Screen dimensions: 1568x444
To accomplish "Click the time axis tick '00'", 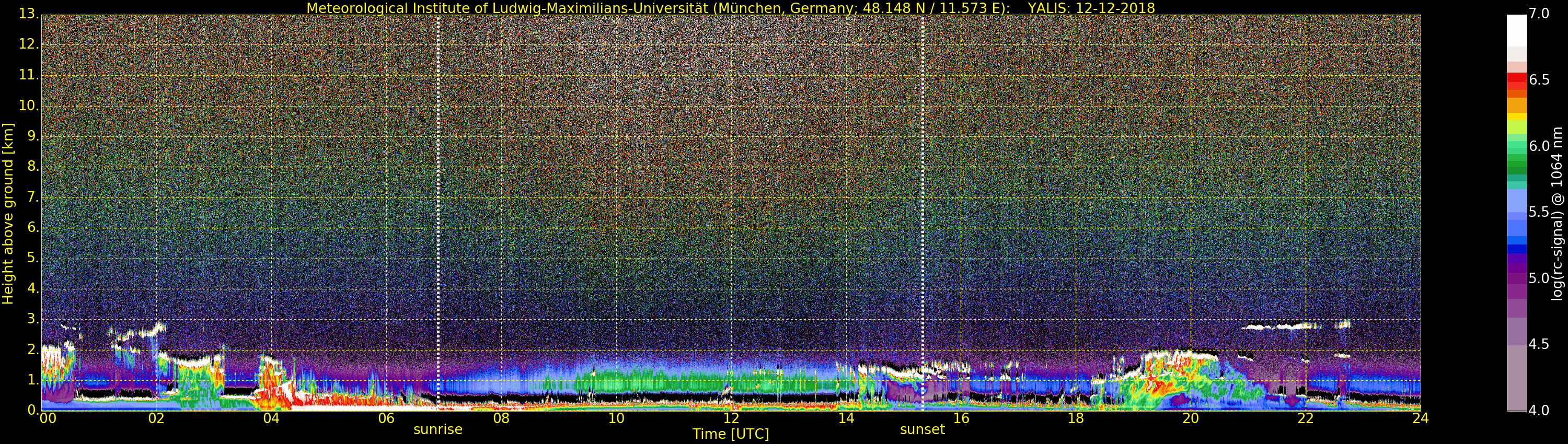I will 48,418.
